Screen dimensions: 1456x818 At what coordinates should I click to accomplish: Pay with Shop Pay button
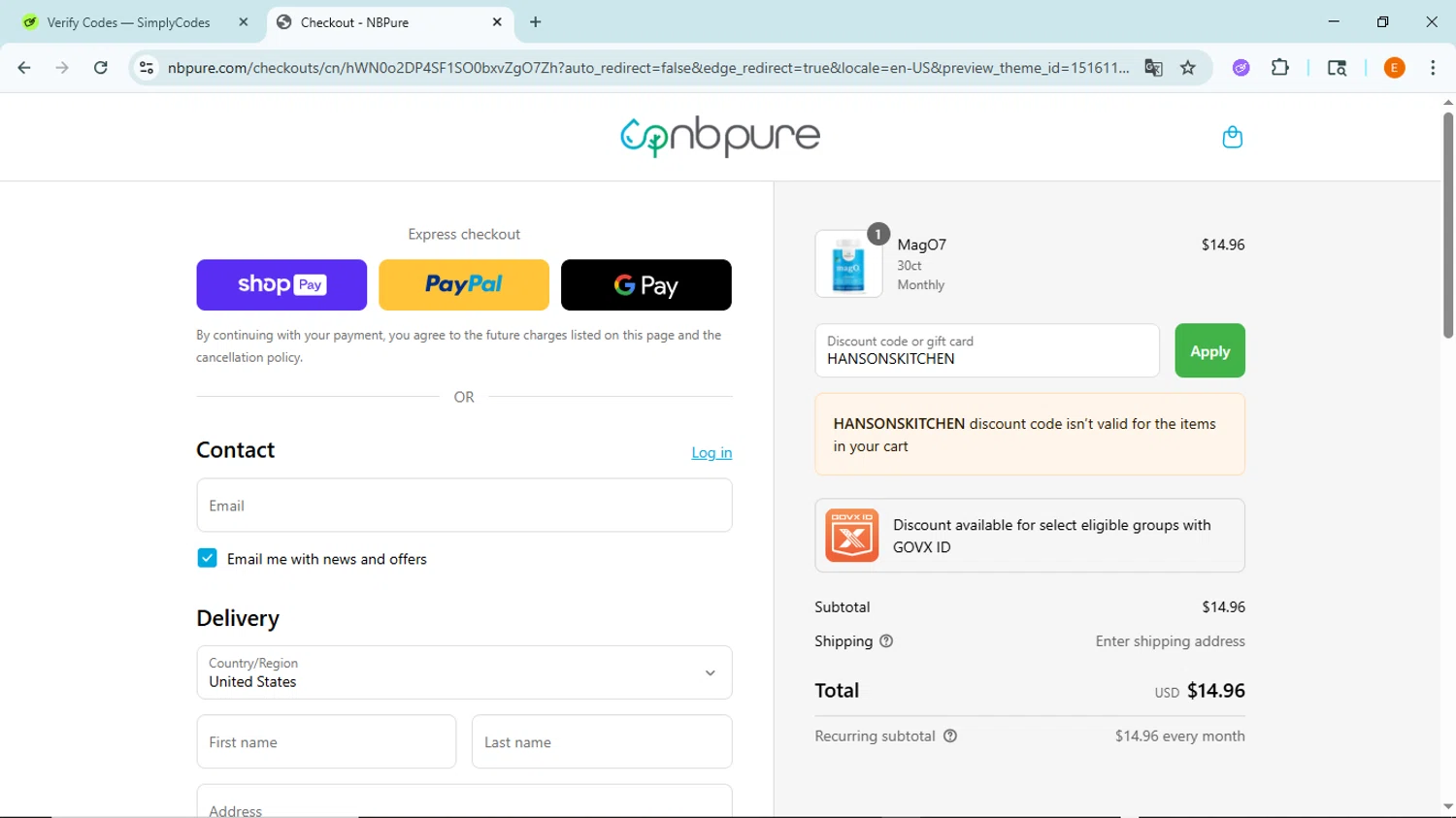(x=281, y=285)
